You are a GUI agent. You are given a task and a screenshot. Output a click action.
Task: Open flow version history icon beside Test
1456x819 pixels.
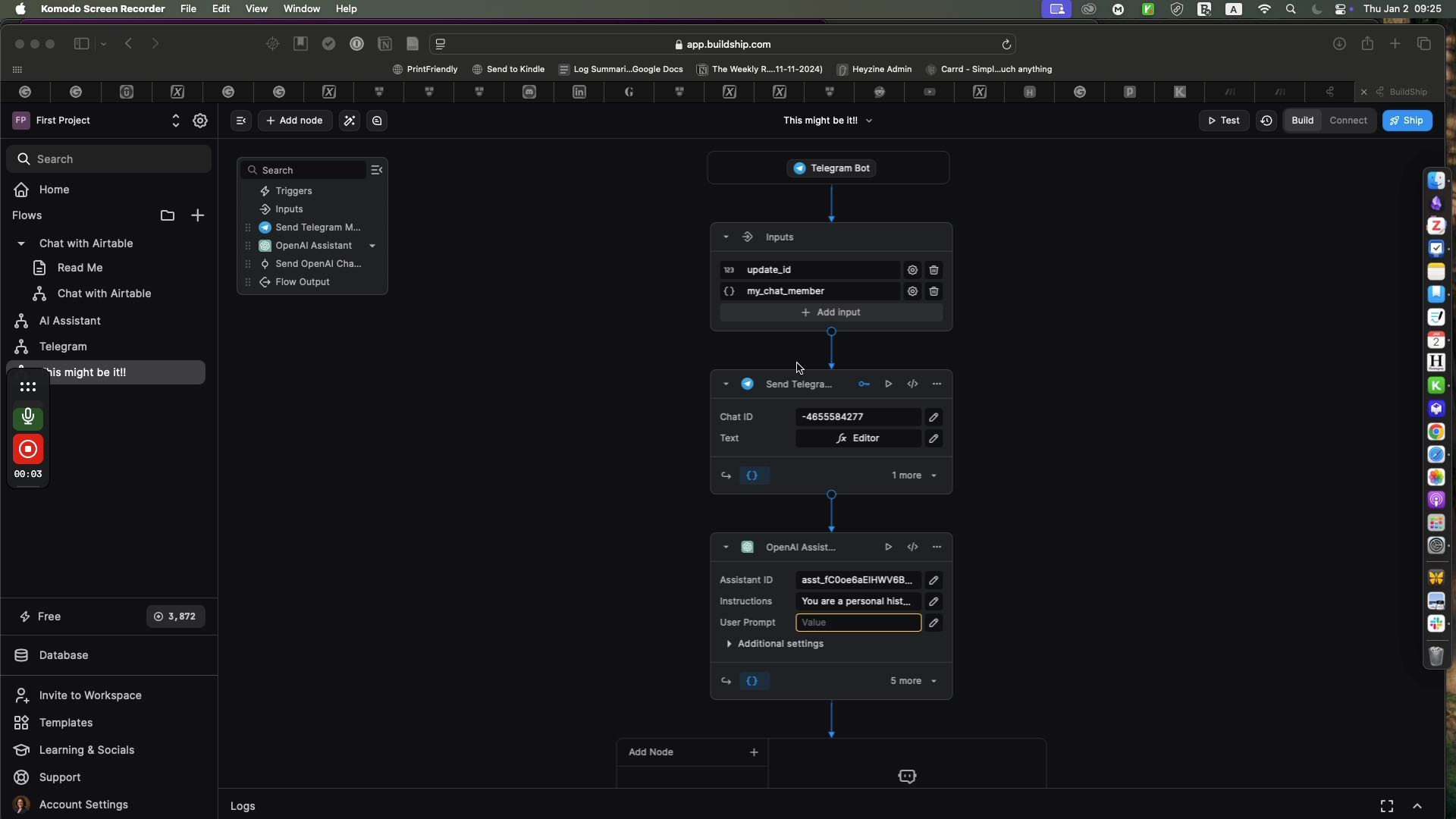coord(1266,121)
